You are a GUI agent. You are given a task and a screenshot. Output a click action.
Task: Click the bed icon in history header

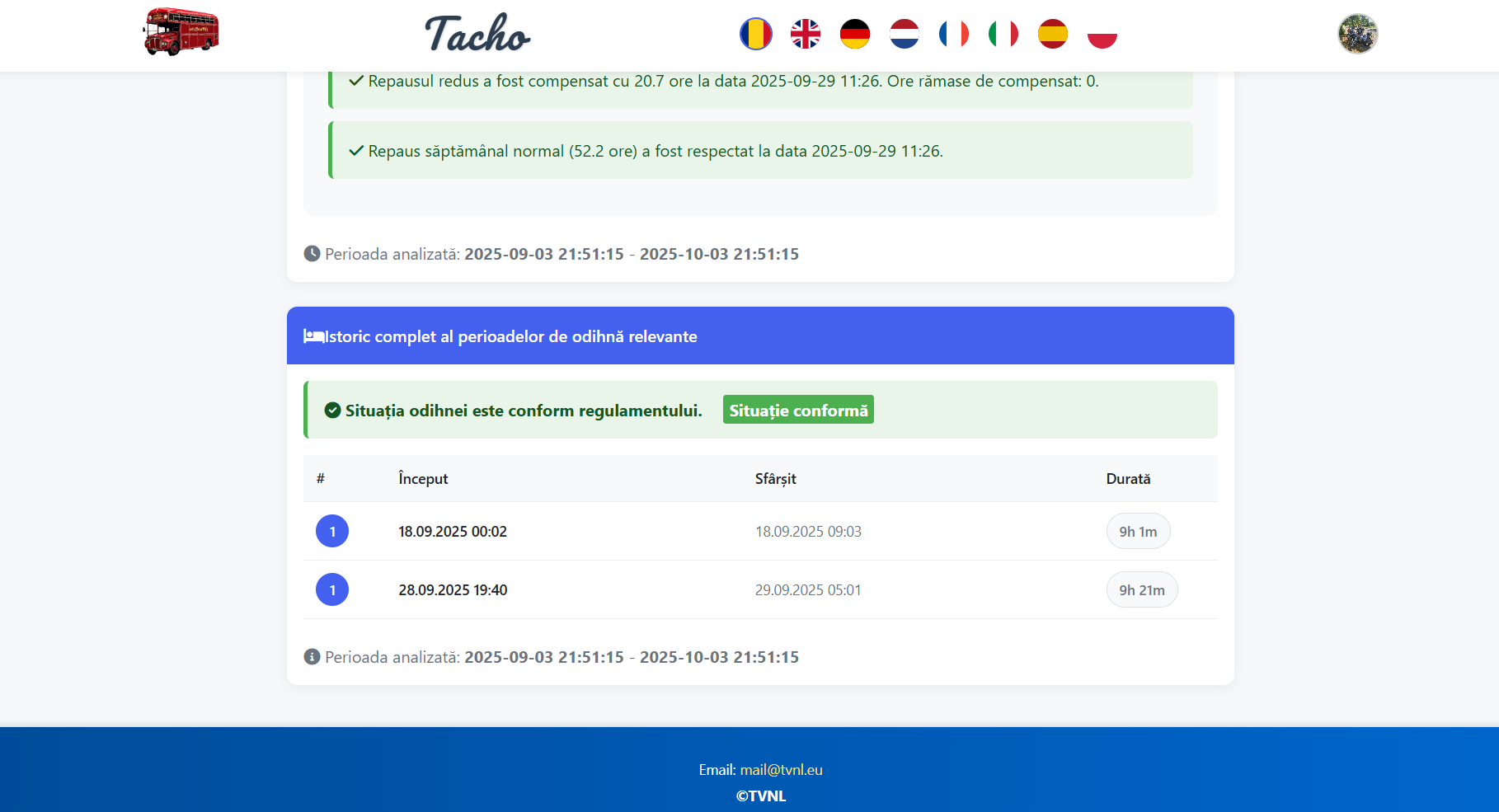click(313, 336)
